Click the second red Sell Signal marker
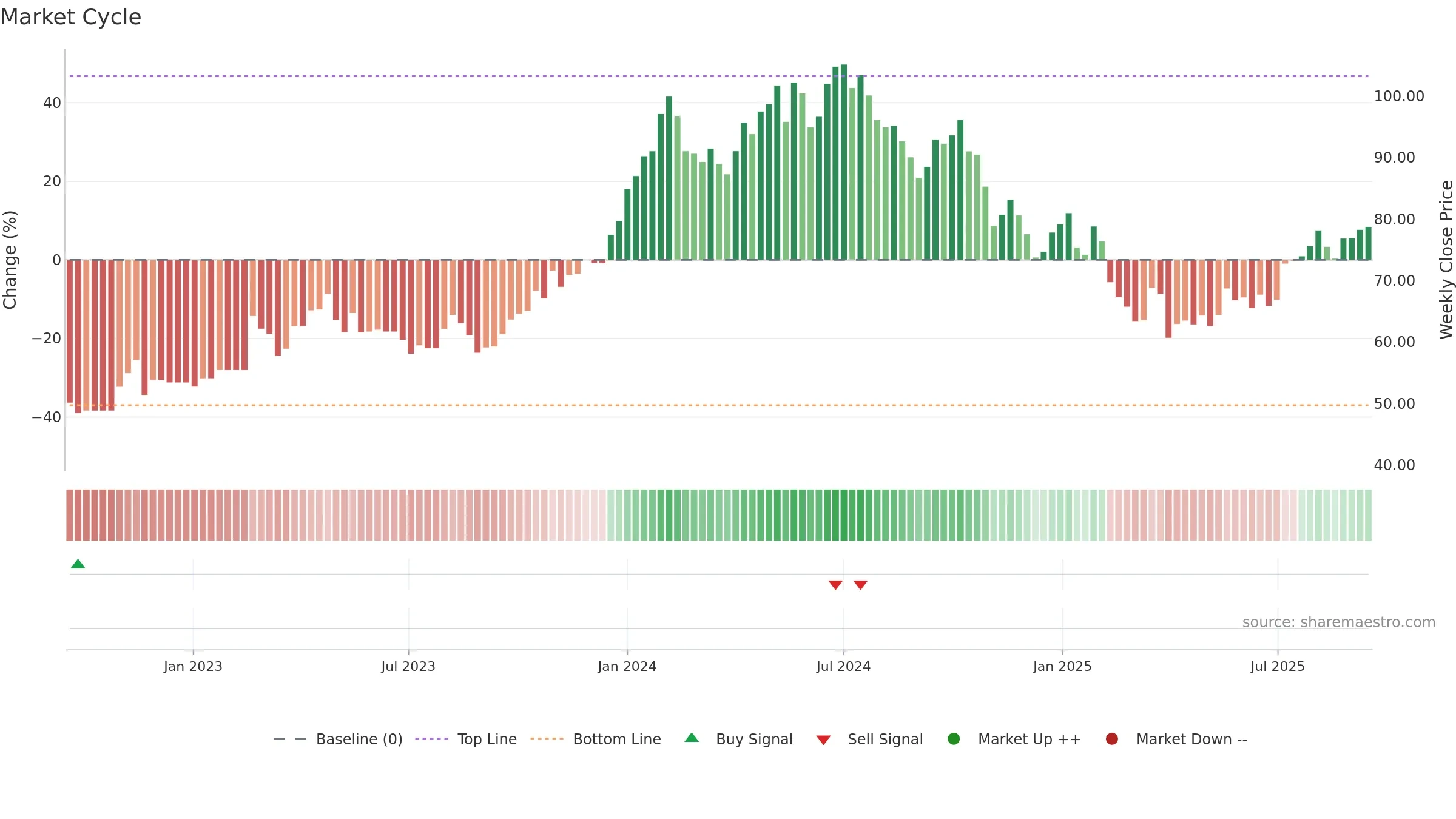This screenshot has height=819, width=1456. point(860,585)
